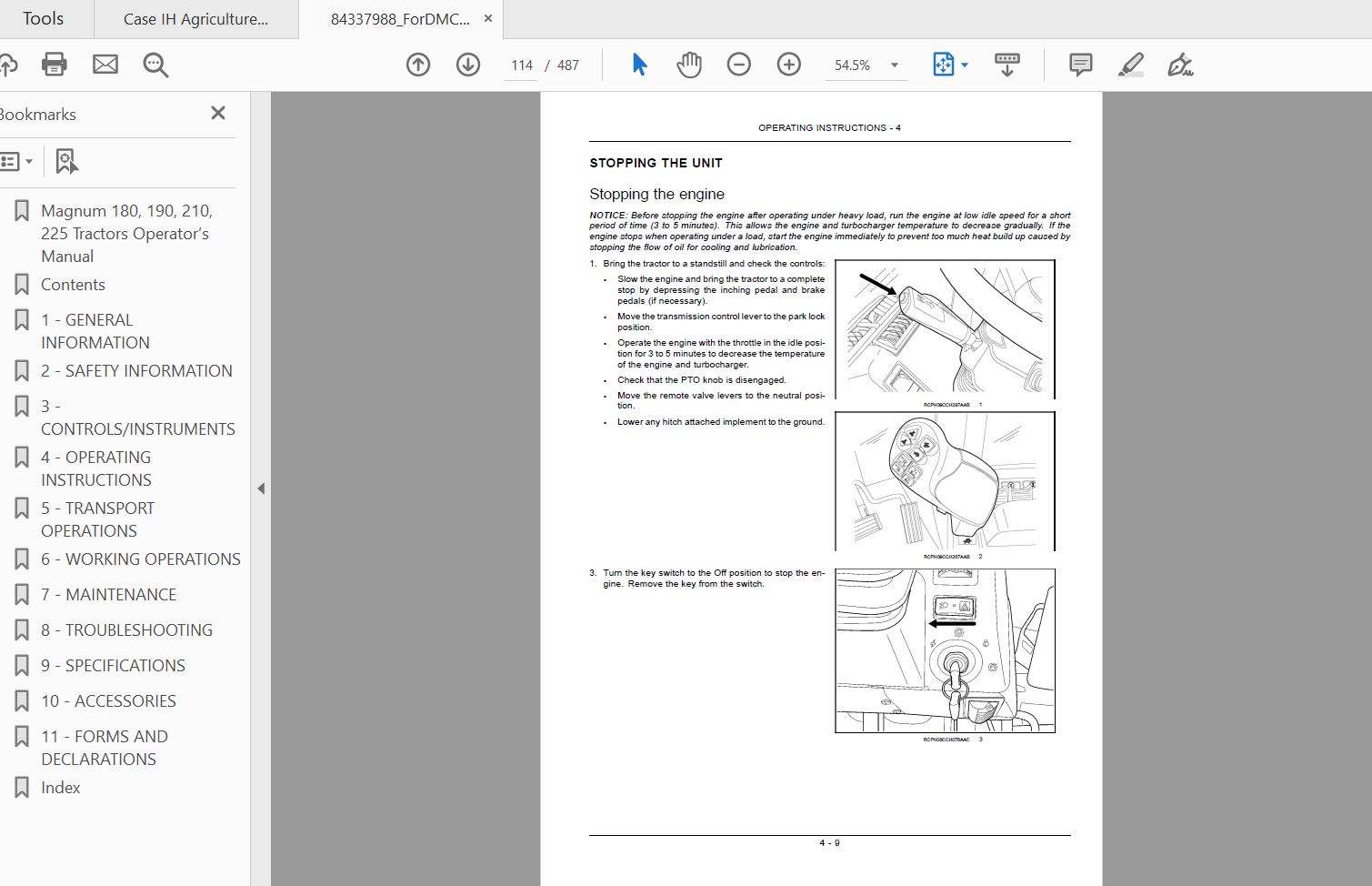
Task: Jump to 1 - GENERAL INFORMATION bookmark
Action: 95,331
